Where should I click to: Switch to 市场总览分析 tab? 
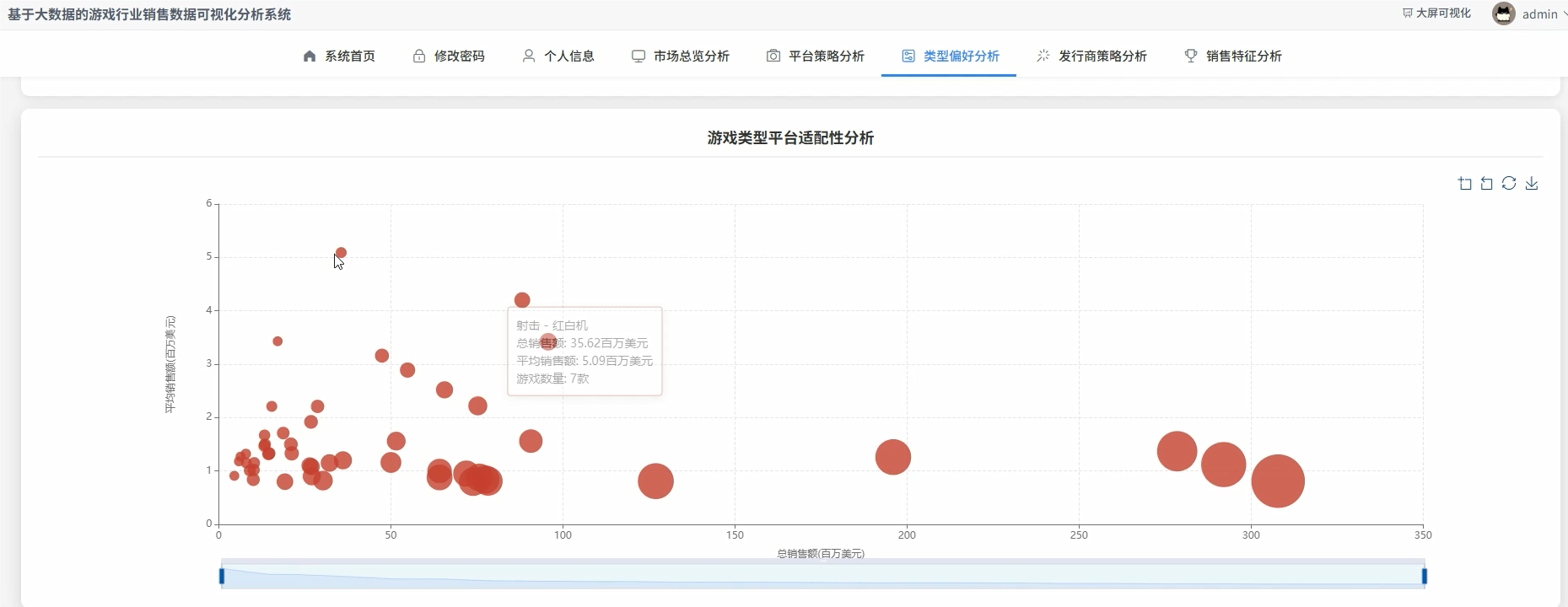pos(681,56)
